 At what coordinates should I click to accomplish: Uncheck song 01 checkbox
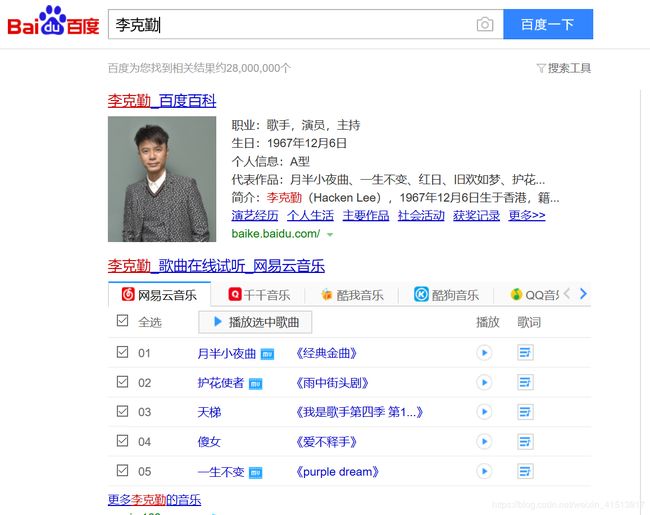(122, 352)
